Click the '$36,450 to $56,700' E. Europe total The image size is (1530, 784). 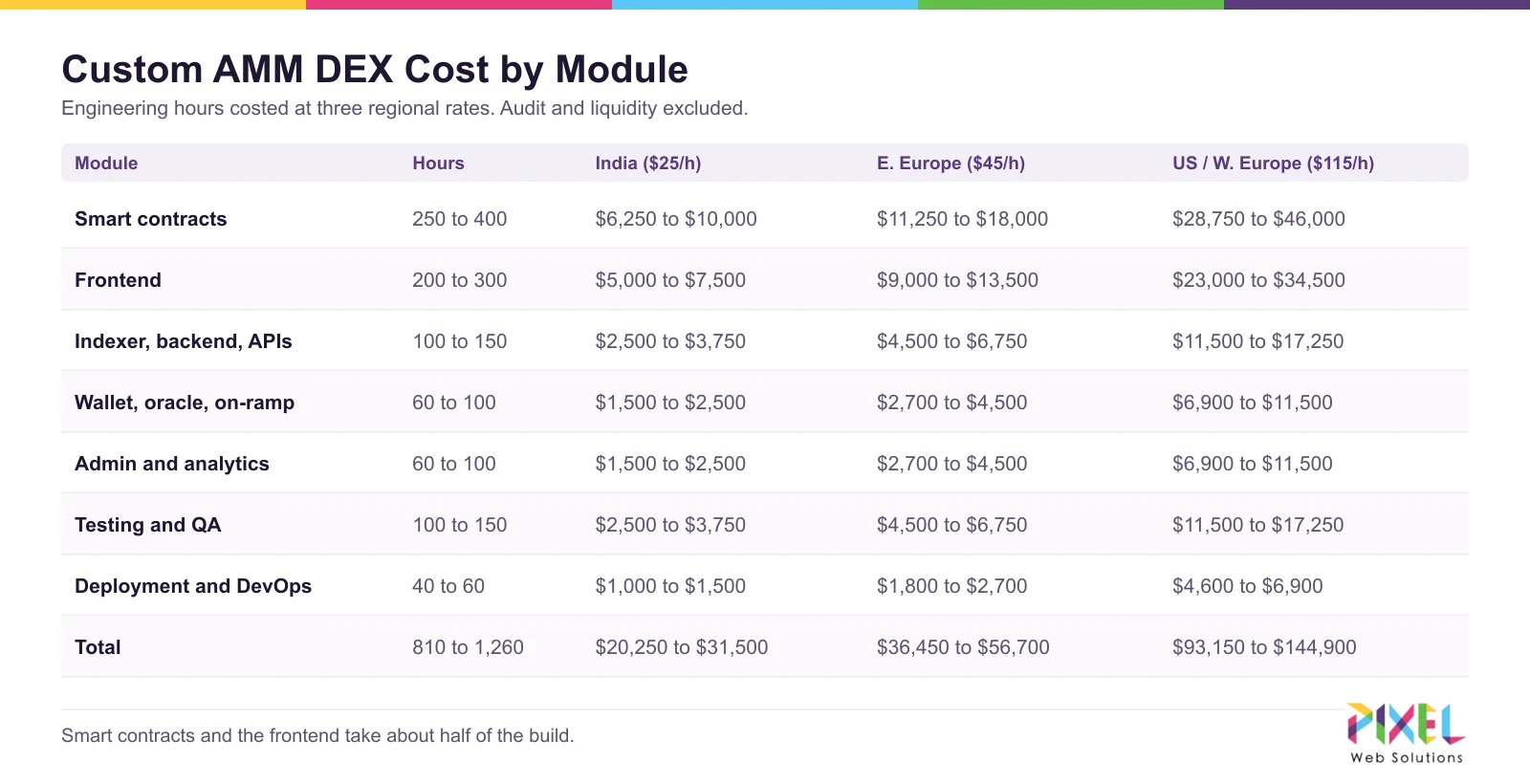click(963, 647)
